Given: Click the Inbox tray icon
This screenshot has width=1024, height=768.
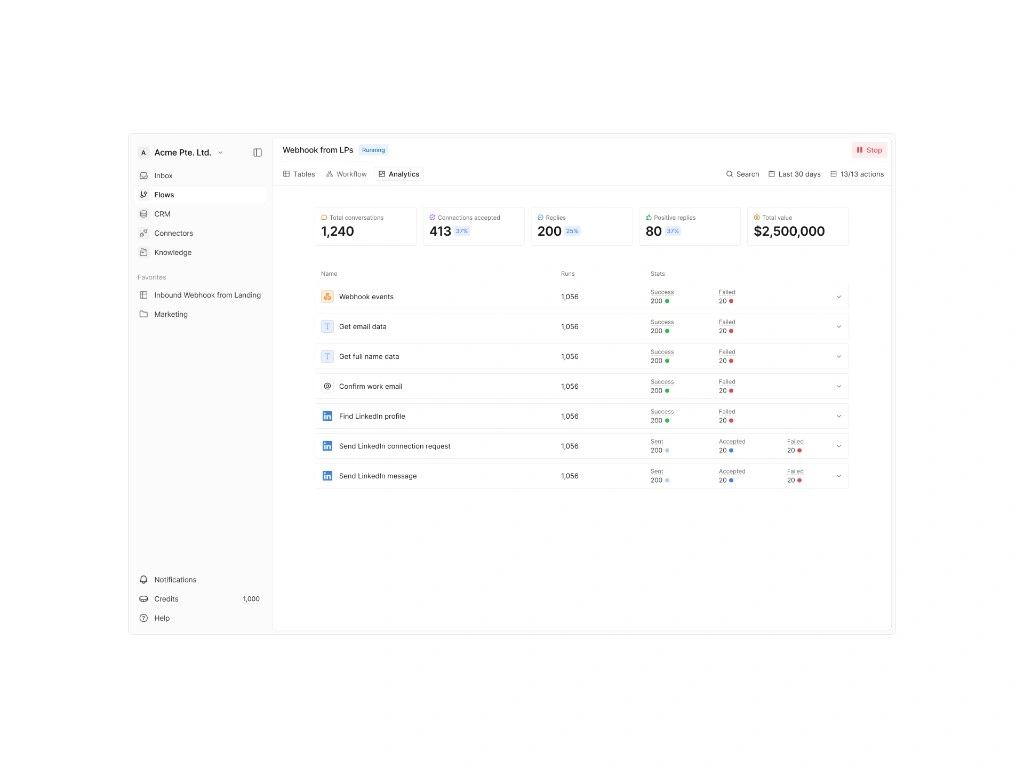Looking at the screenshot, I should [144, 176].
